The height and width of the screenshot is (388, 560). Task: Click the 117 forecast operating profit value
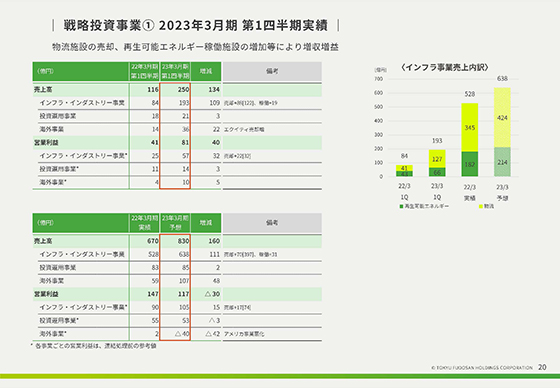coord(183,294)
